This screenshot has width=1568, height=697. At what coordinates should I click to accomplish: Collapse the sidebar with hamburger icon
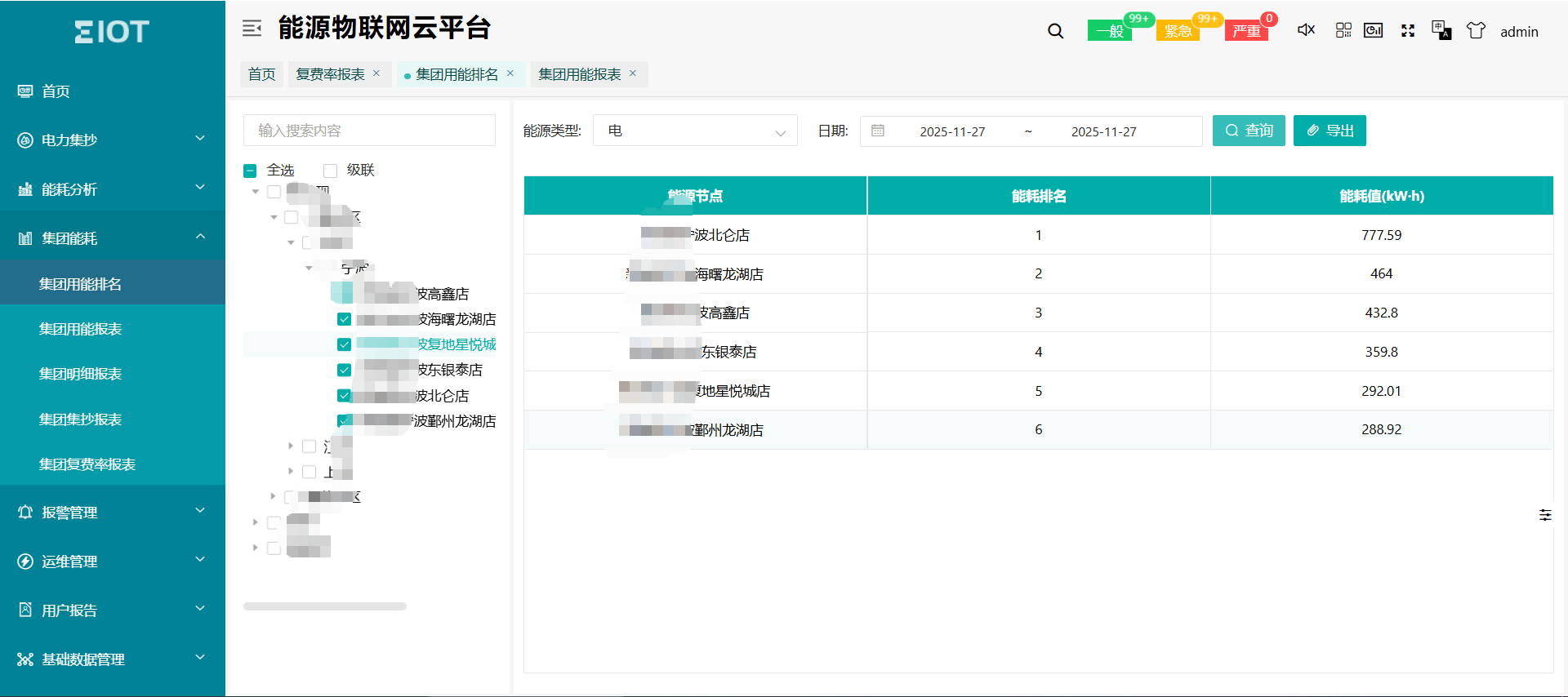[x=252, y=29]
